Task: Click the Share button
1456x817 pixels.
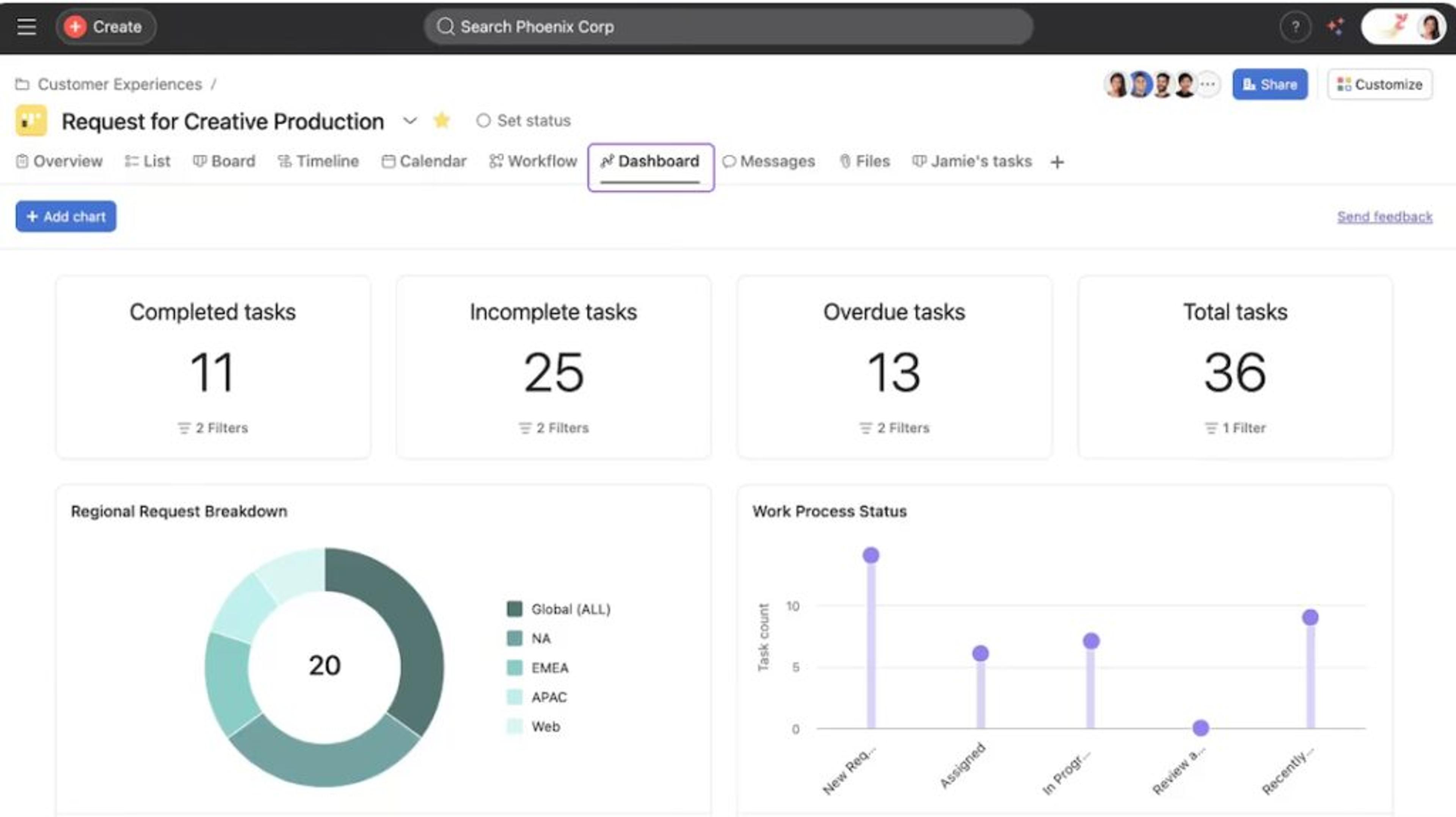Action: [1269, 84]
